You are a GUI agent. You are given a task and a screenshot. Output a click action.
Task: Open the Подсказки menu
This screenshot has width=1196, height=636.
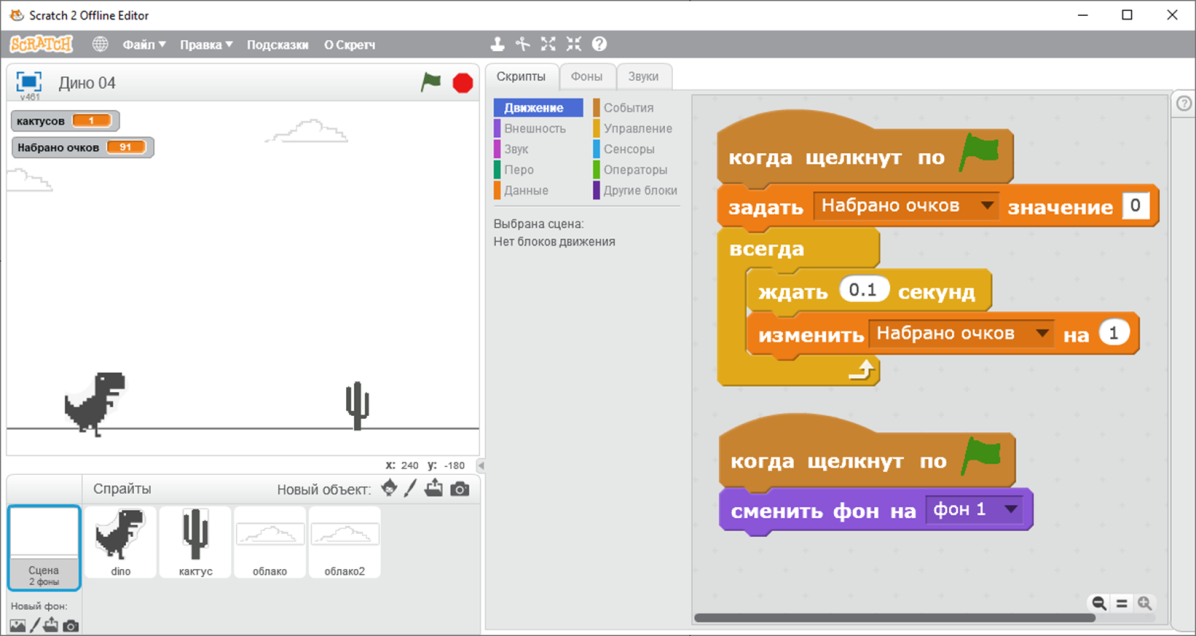click(x=278, y=44)
